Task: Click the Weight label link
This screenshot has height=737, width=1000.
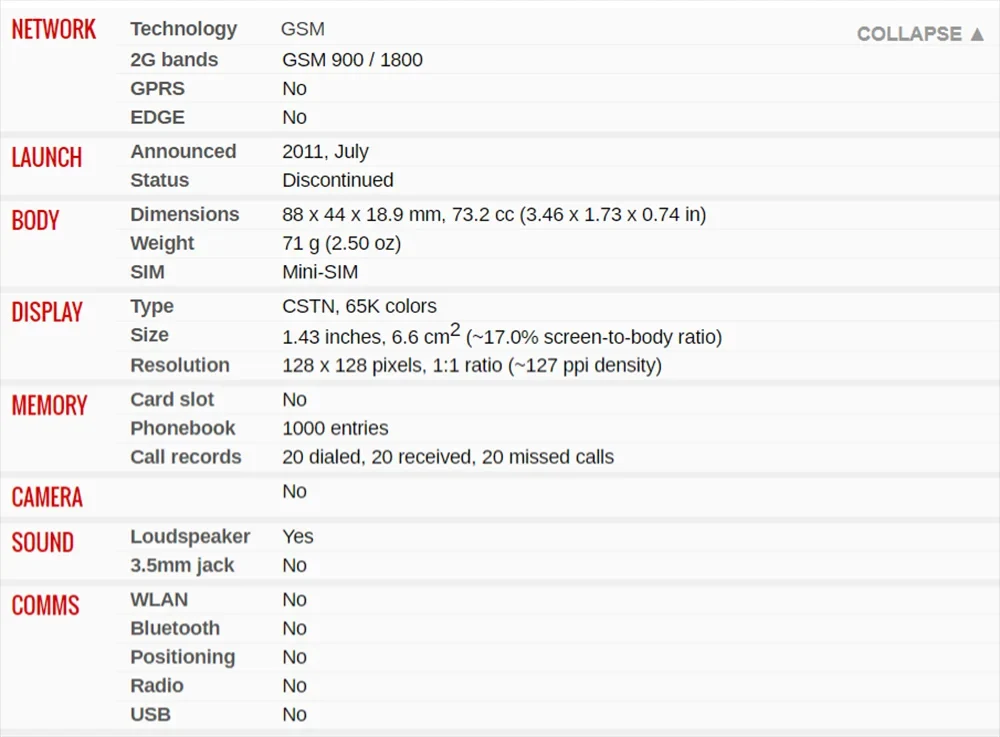Action: coord(162,244)
